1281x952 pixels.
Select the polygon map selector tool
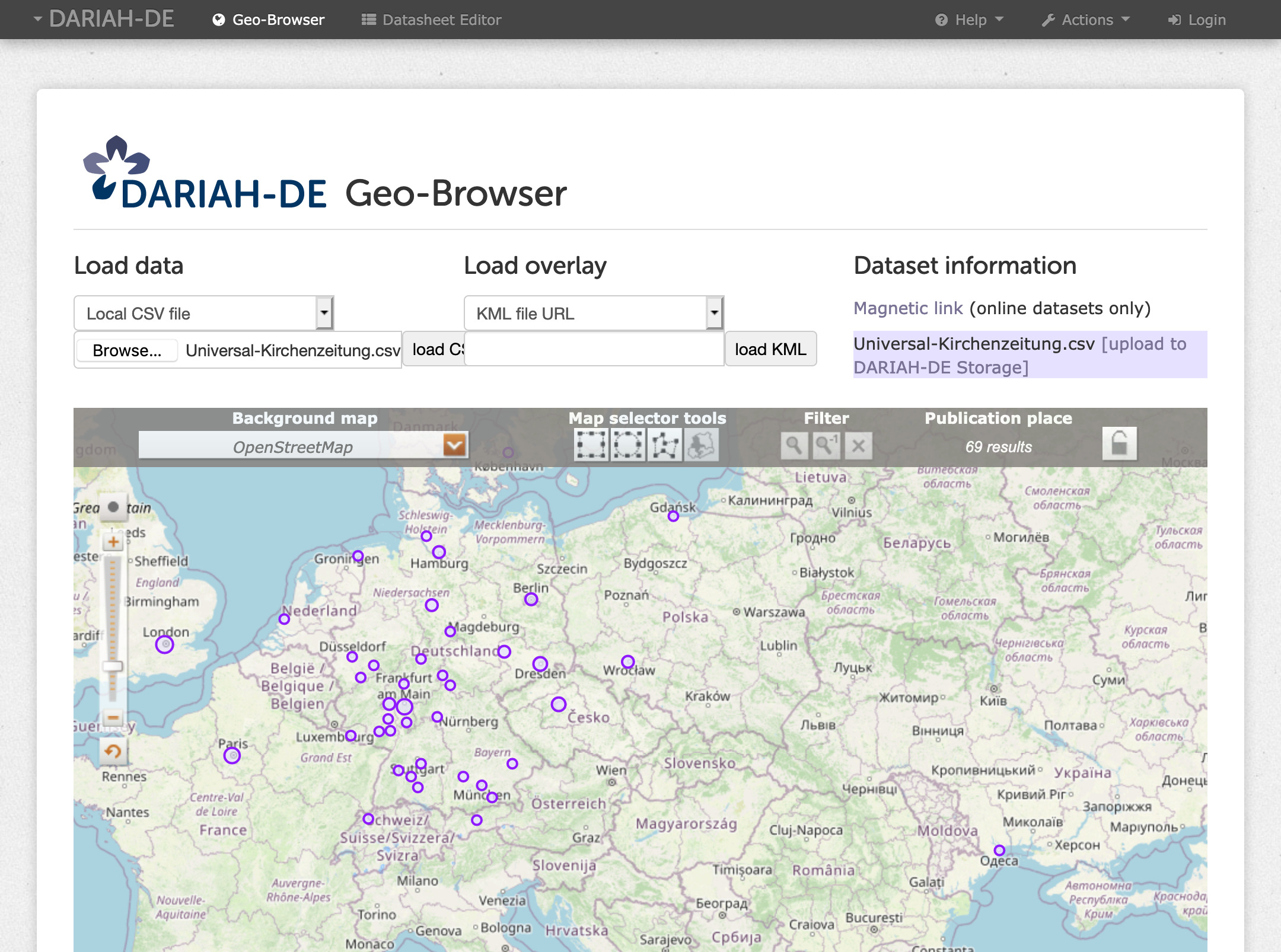pos(665,445)
